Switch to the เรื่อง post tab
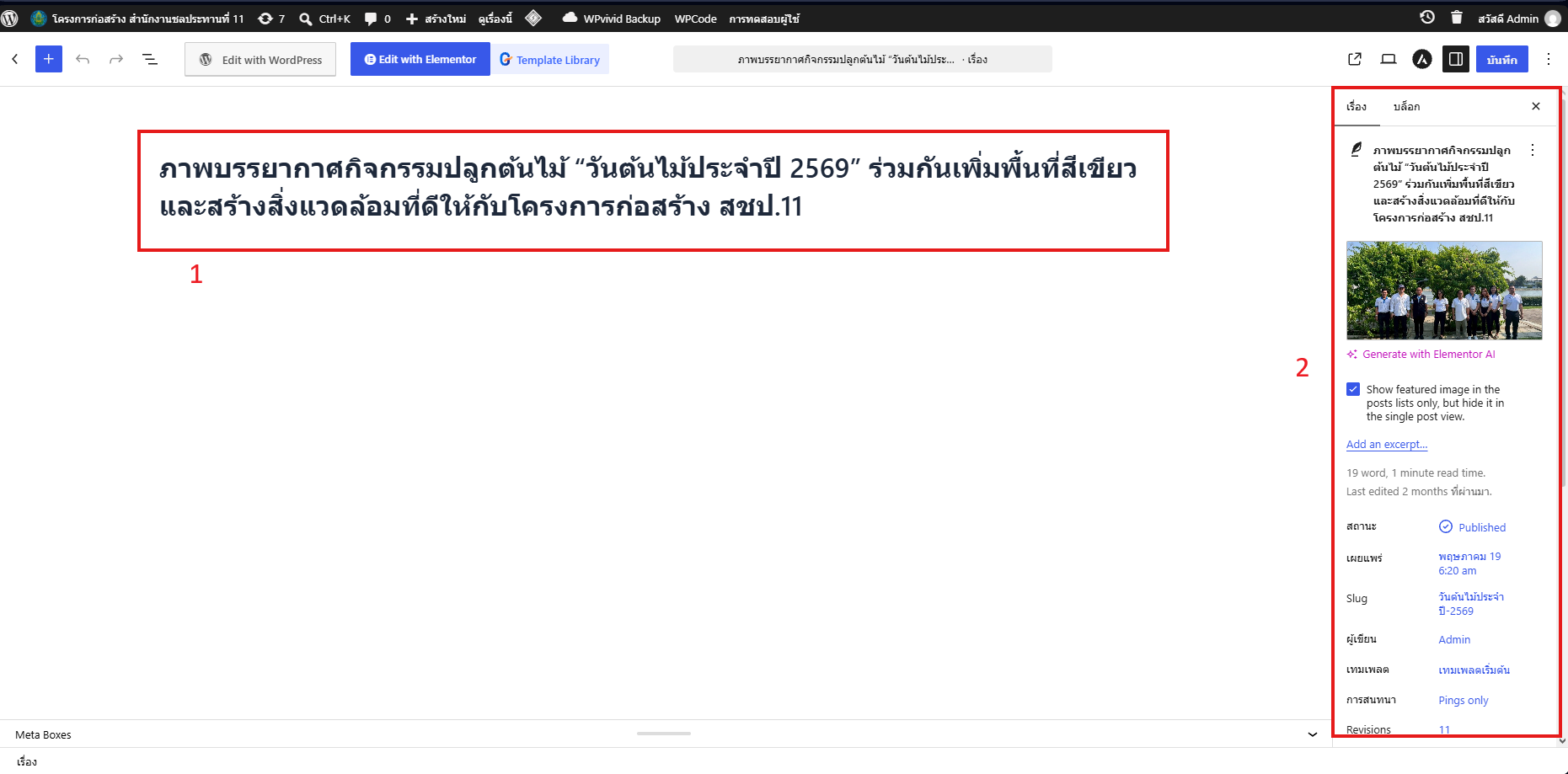Viewport: 1568px width, 774px height. coord(1357,106)
